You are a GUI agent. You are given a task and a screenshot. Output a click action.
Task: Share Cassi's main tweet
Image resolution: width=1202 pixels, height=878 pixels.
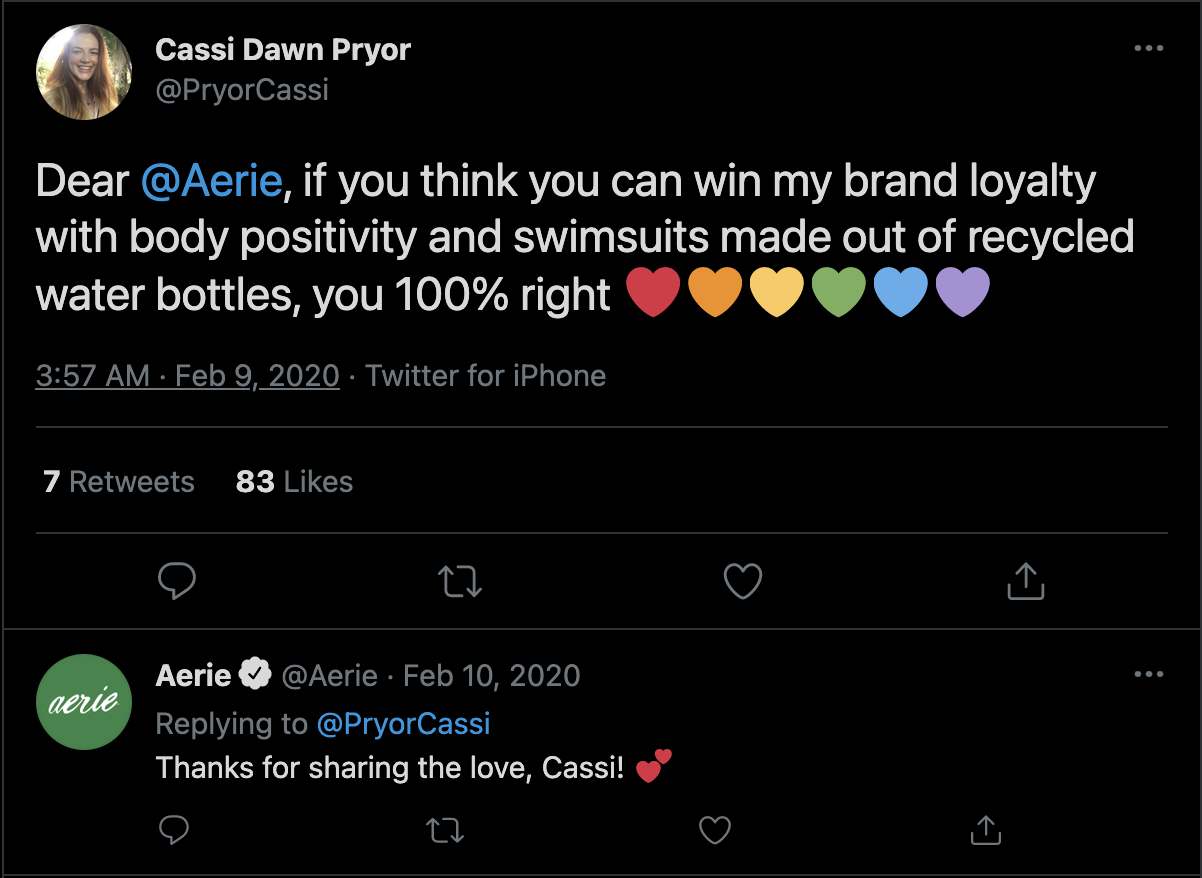[x=1025, y=581]
